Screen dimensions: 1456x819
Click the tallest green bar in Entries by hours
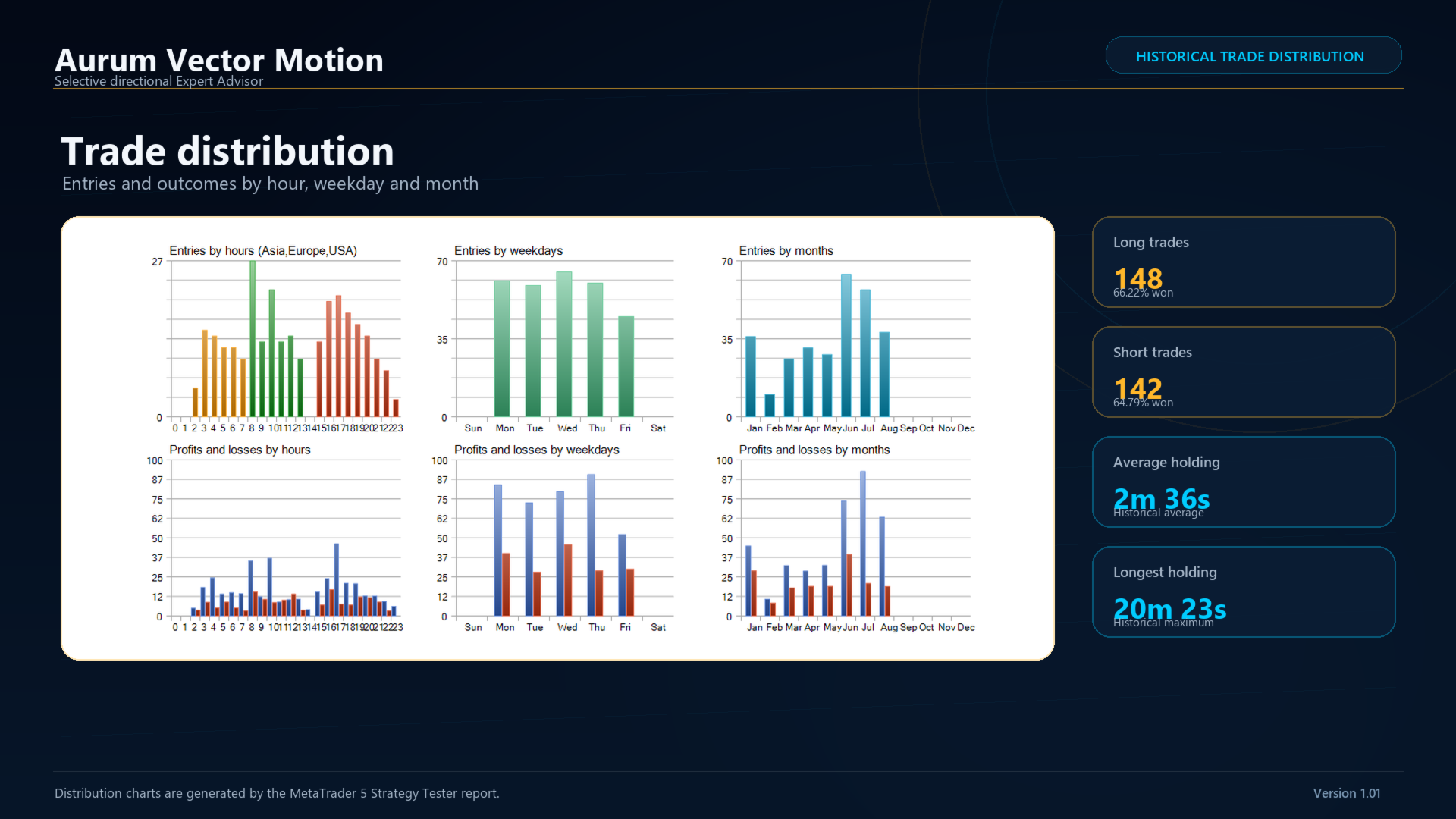(x=253, y=339)
